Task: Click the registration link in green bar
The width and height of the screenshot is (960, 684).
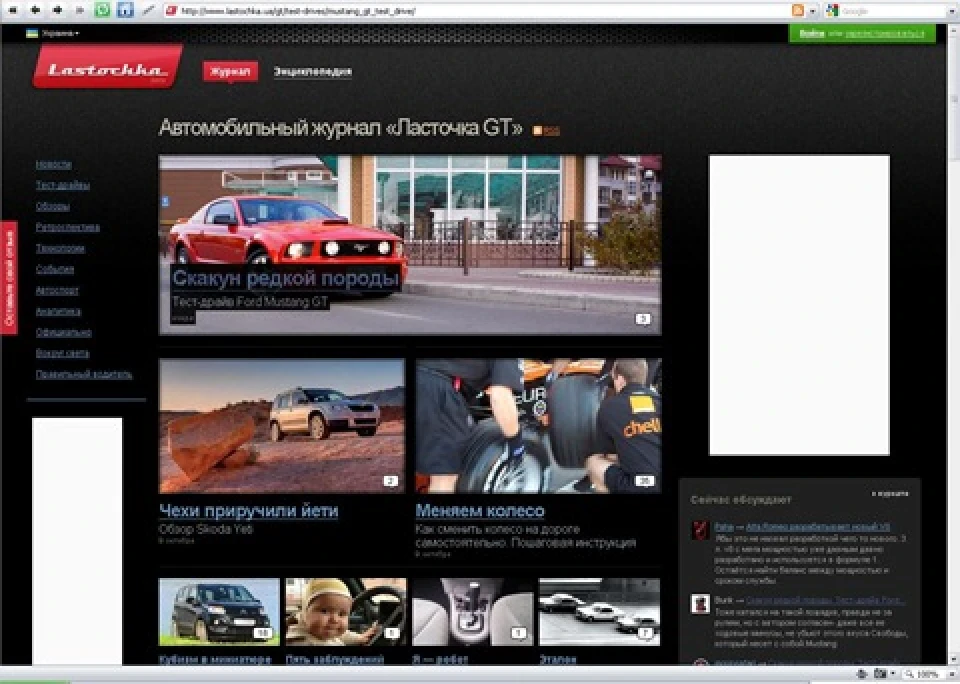Action: point(884,34)
